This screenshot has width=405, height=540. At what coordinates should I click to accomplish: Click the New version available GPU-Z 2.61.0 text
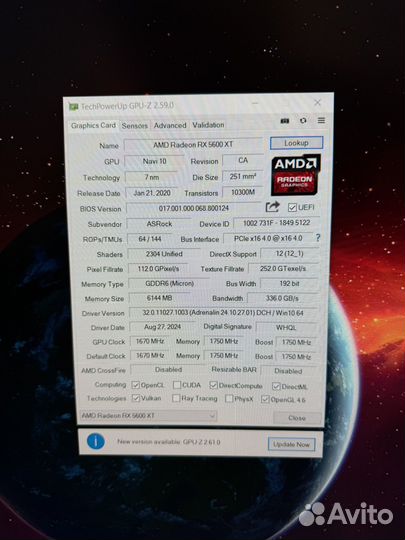168,442
